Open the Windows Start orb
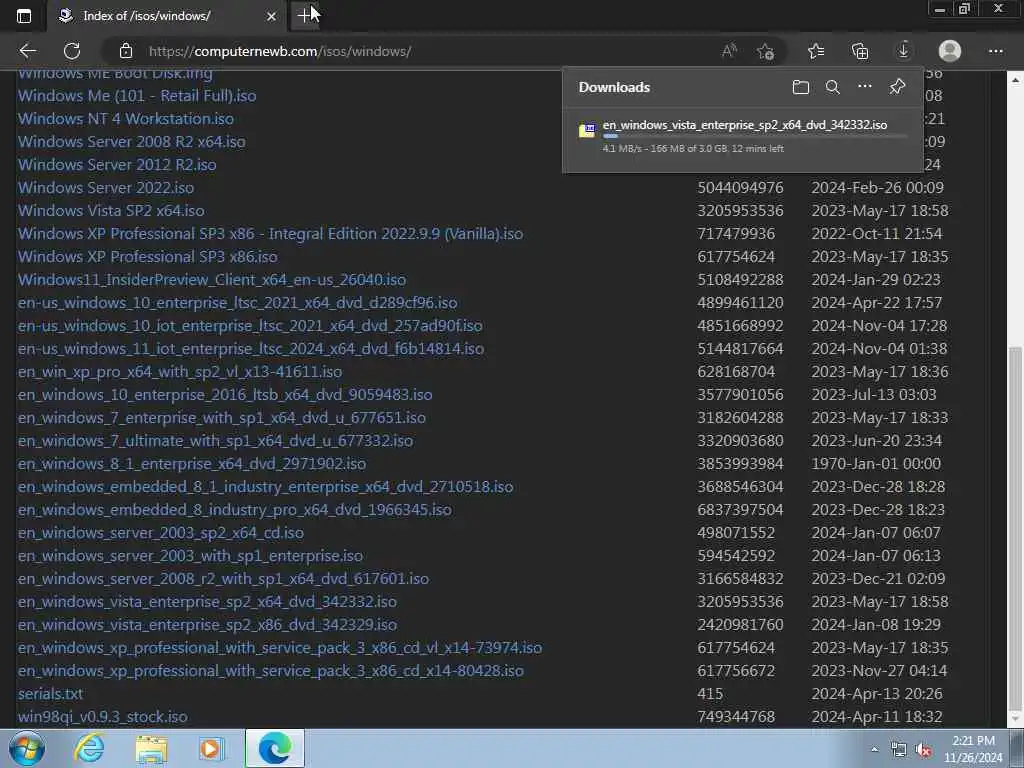 [x=27, y=748]
